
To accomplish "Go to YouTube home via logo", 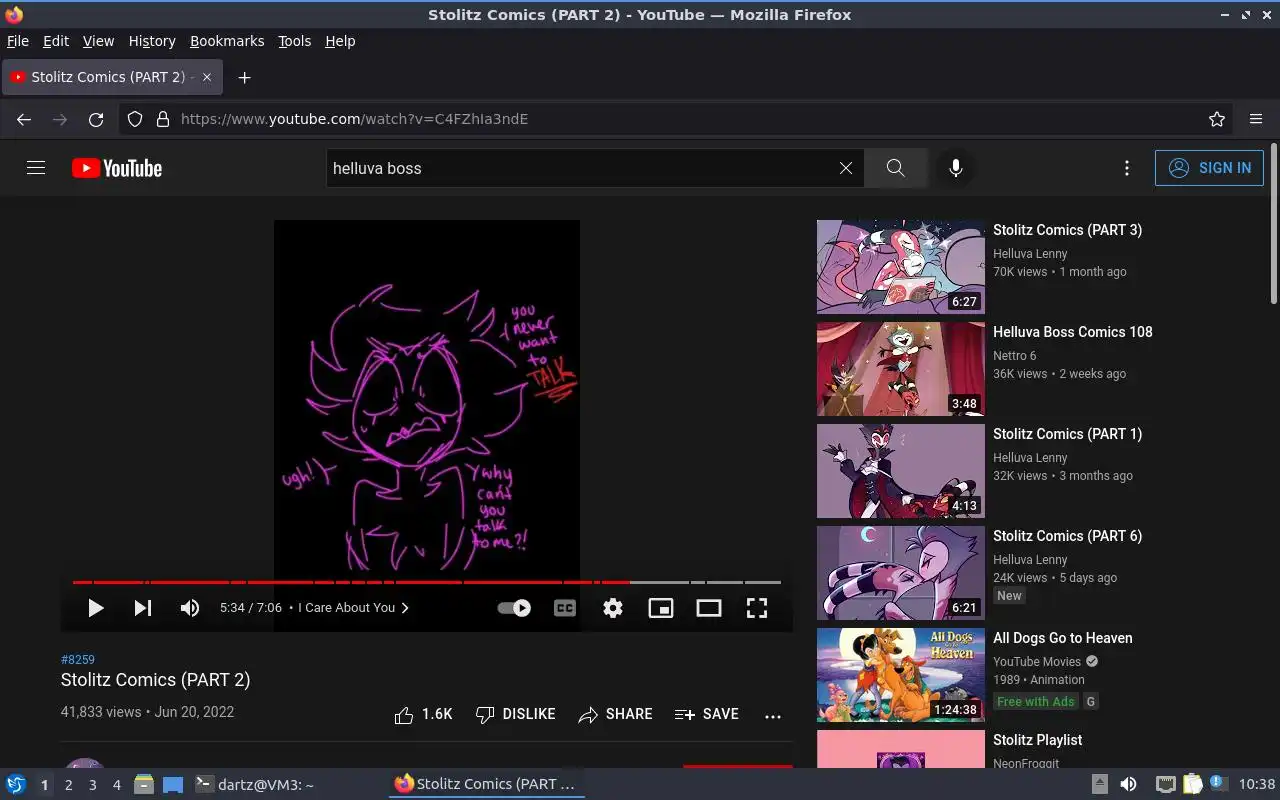I will 117,168.
